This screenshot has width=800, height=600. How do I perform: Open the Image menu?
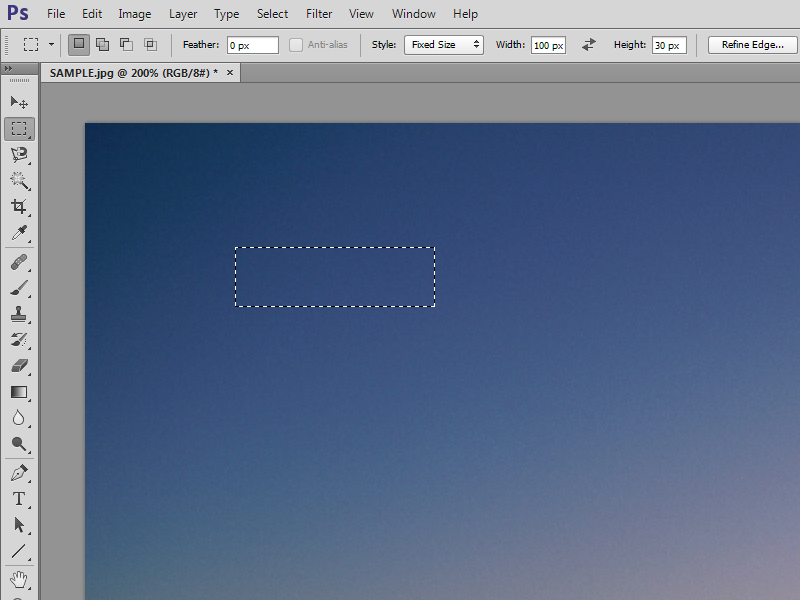tap(135, 14)
